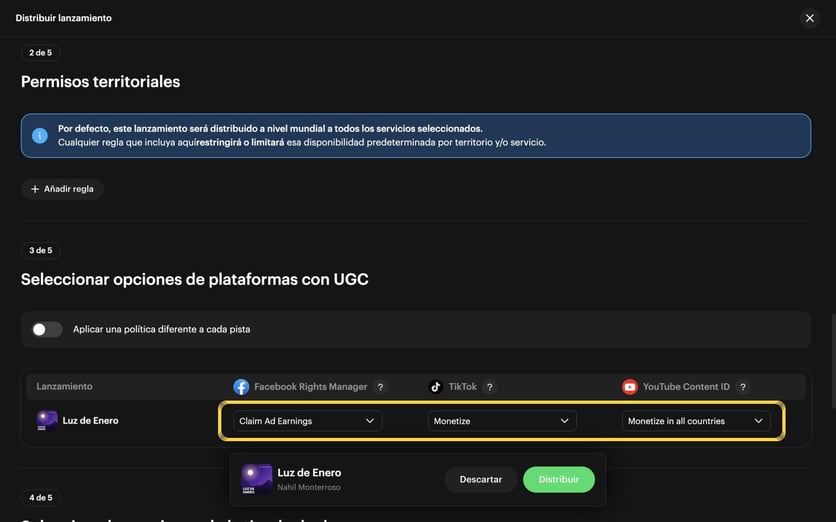This screenshot has width=836, height=522.
Task: Open help tooltip for Facebook Rights Manager
Action: coord(380,387)
